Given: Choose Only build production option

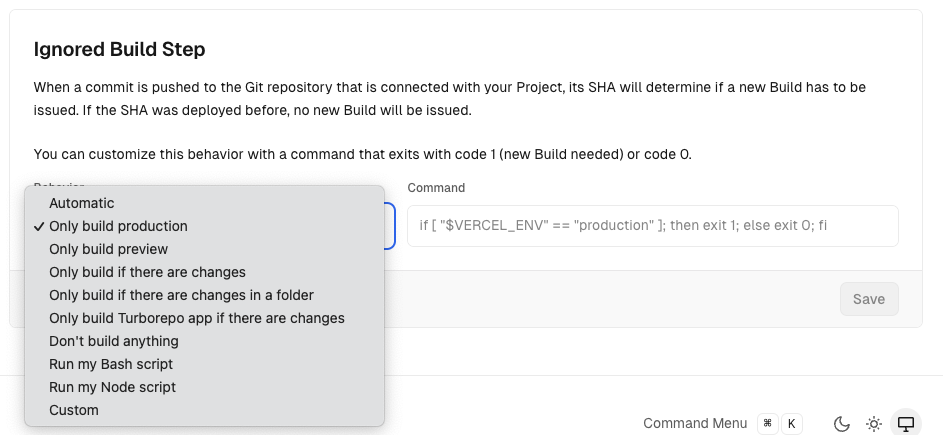Looking at the screenshot, I should [118, 226].
